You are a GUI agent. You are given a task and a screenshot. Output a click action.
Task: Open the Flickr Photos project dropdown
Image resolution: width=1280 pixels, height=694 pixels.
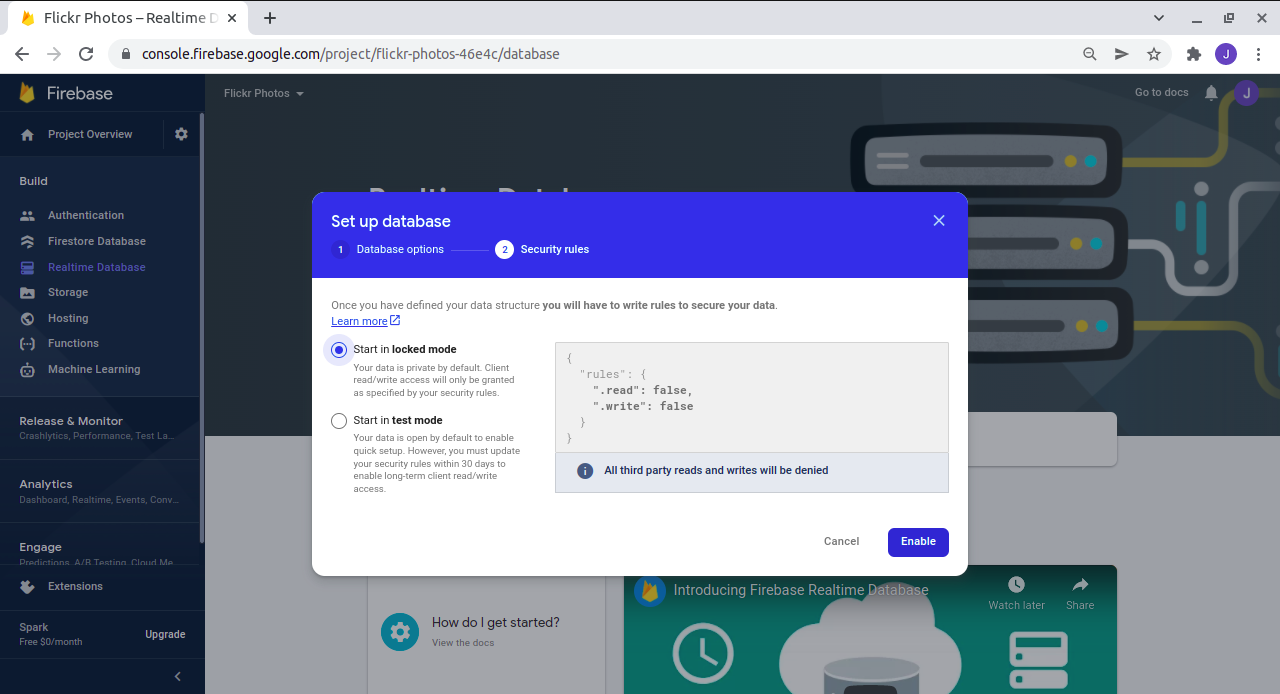coord(264,93)
